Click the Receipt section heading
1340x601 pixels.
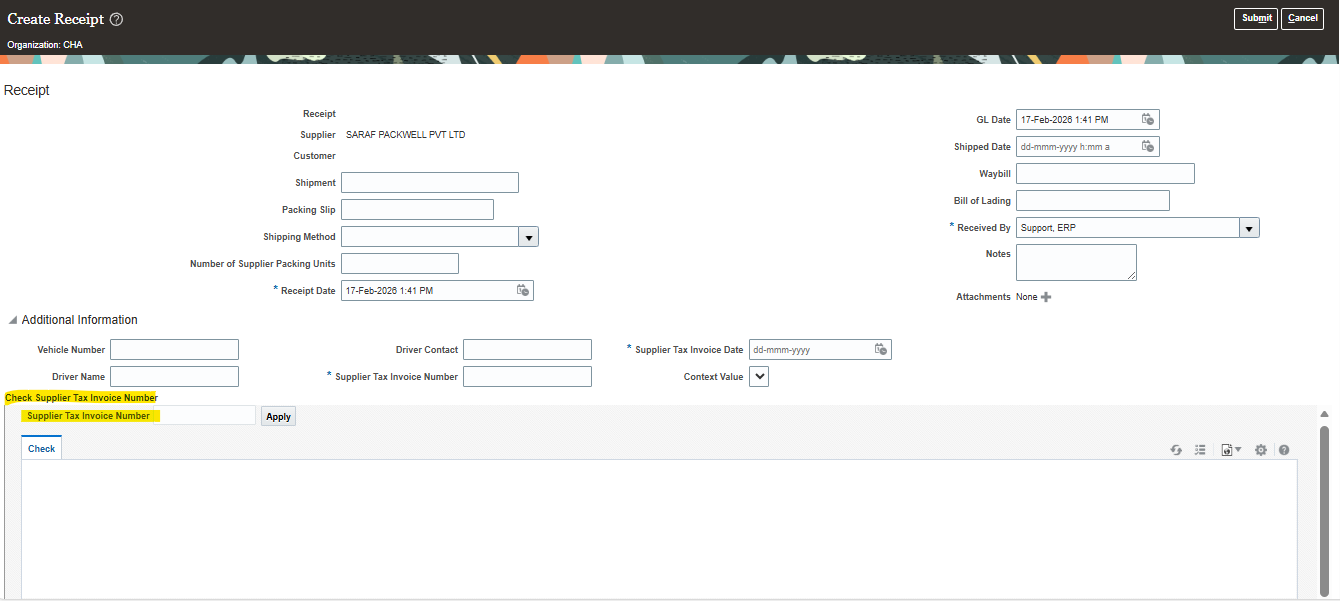pyautogui.click(x=27, y=90)
